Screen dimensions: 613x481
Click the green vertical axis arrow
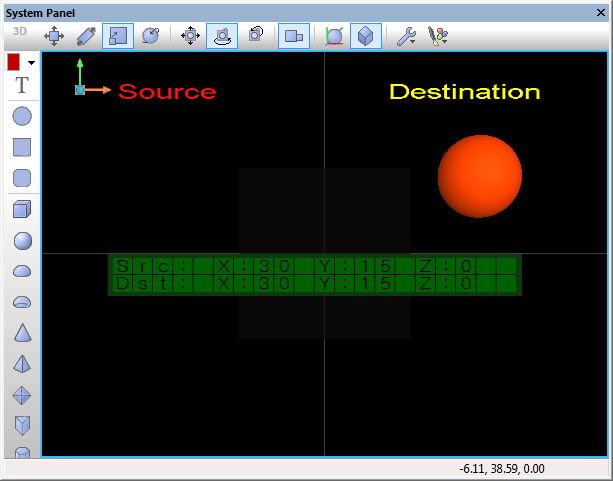pyautogui.click(x=80, y=72)
